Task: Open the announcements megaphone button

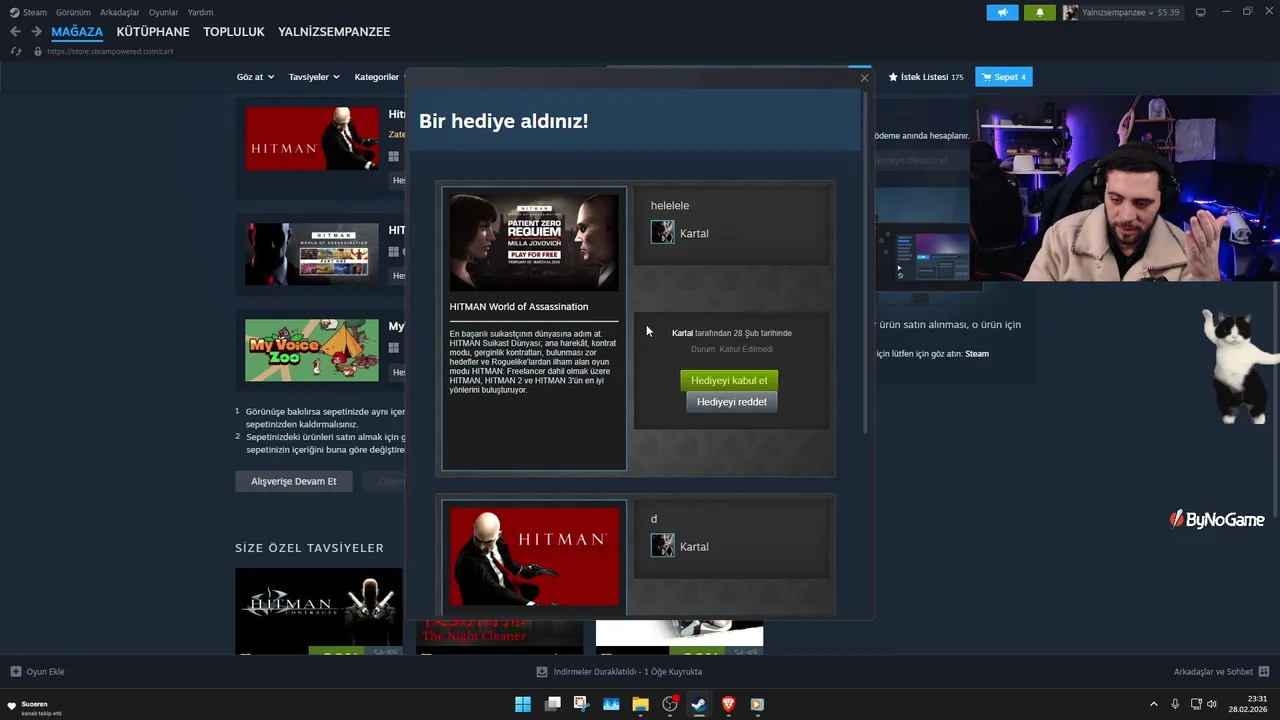Action: tap(1003, 12)
